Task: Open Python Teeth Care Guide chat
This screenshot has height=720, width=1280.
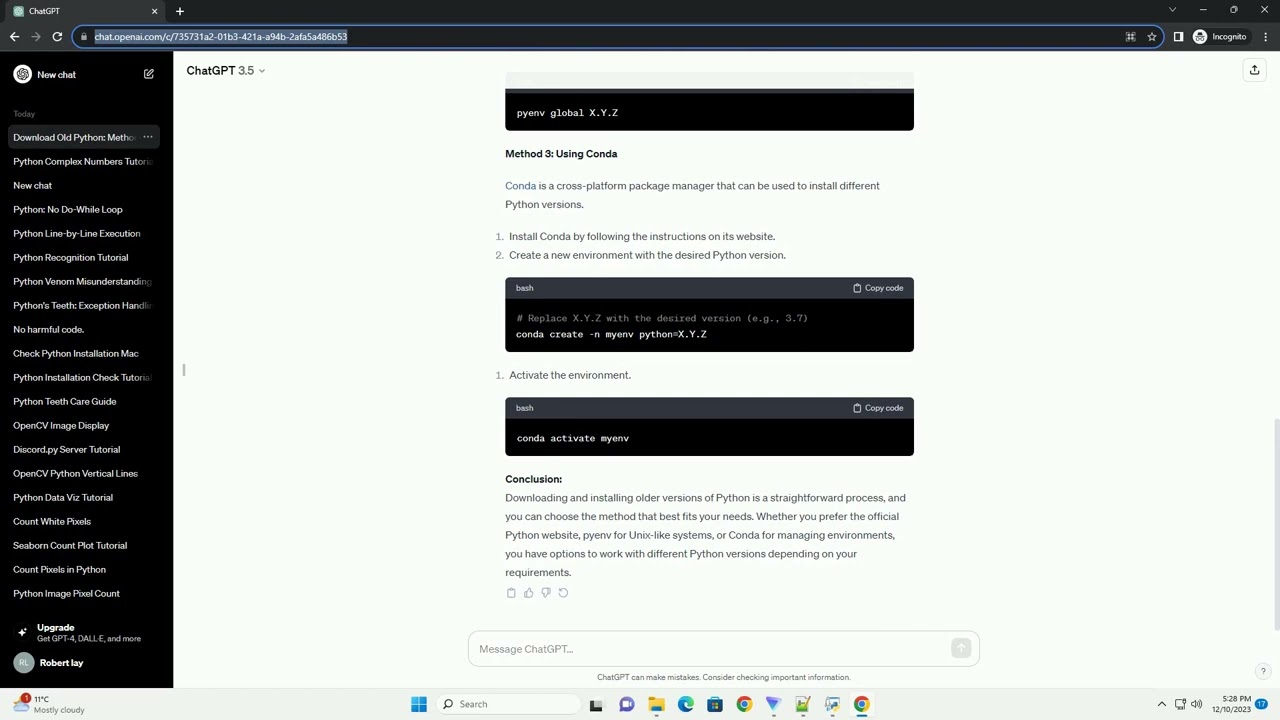Action: 86,401
